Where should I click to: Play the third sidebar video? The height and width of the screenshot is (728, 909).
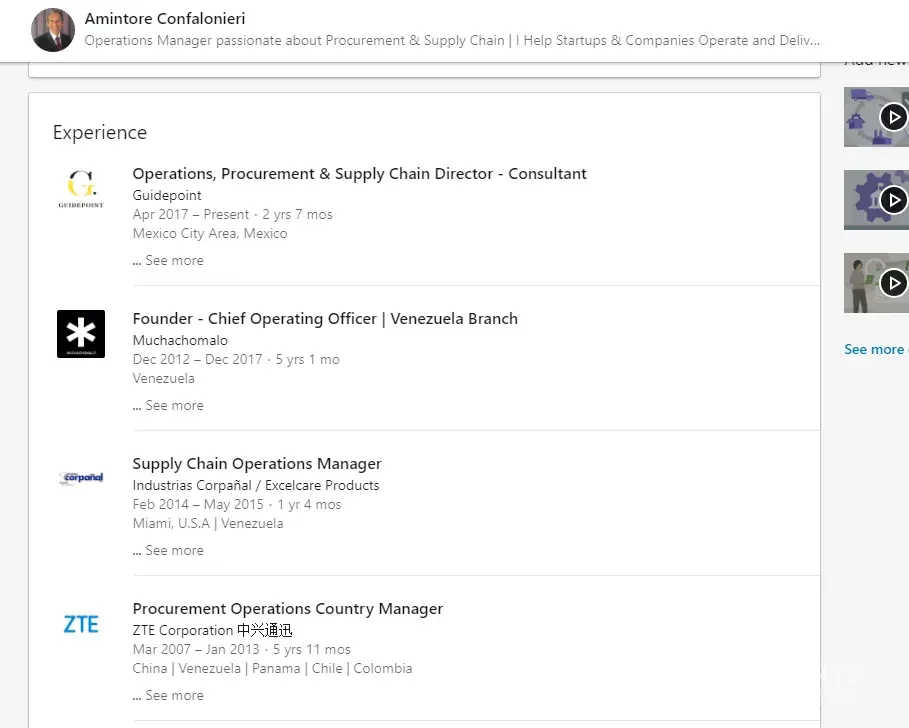892,283
